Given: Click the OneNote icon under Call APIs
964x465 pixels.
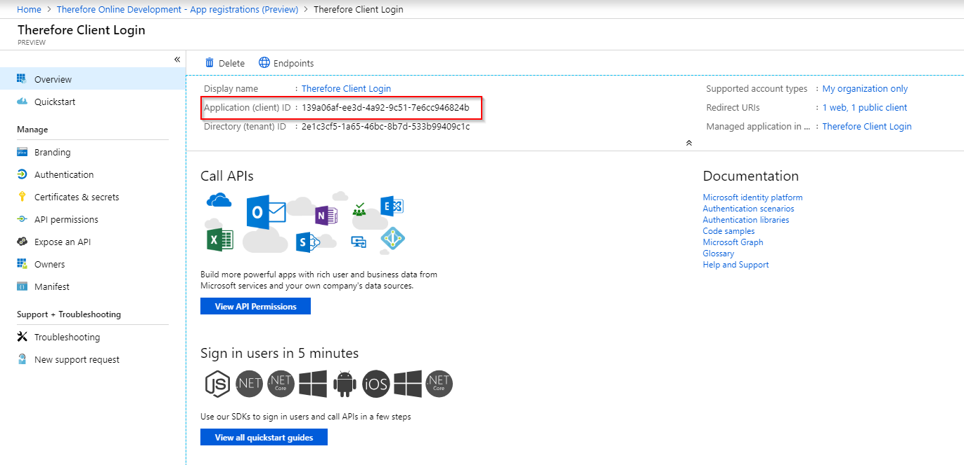Looking at the screenshot, I should coord(326,216).
